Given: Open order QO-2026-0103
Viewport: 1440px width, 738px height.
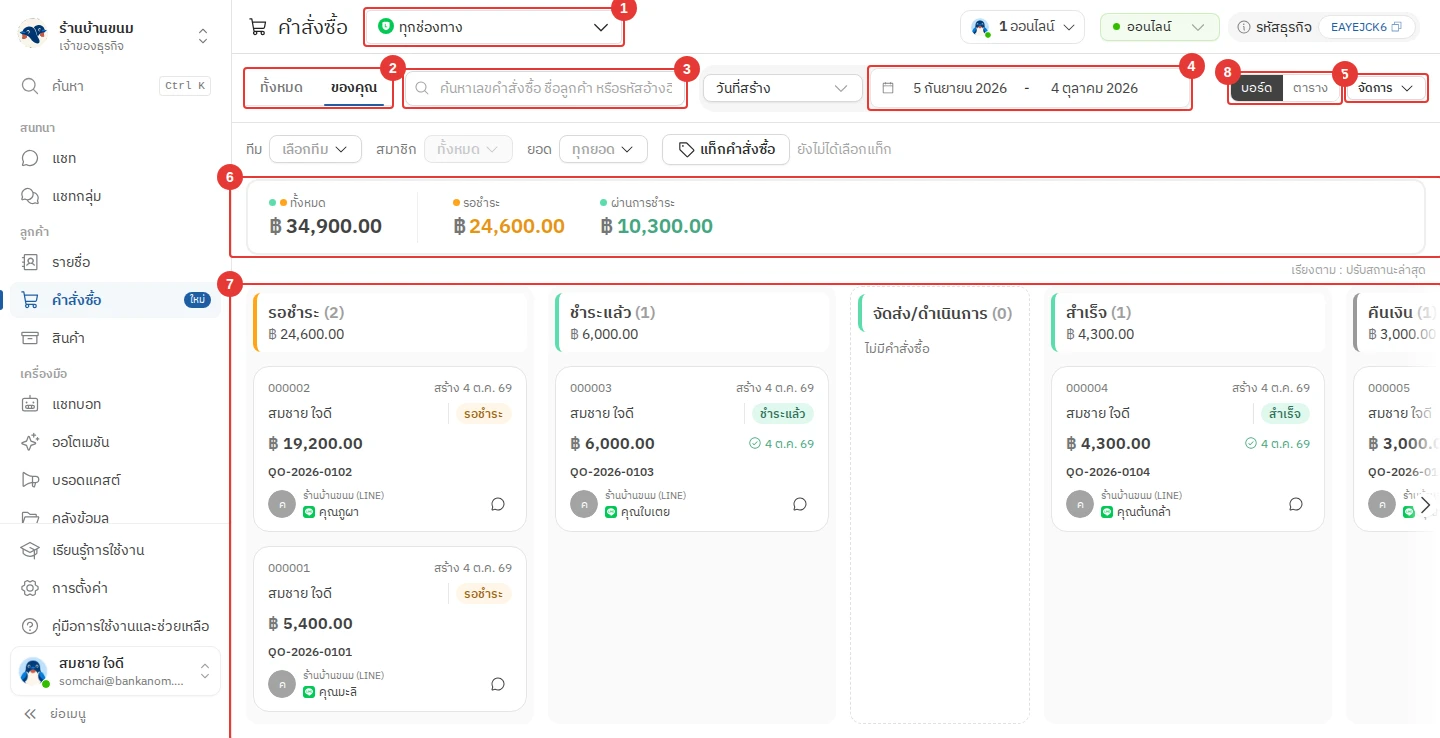Looking at the screenshot, I should pos(692,449).
